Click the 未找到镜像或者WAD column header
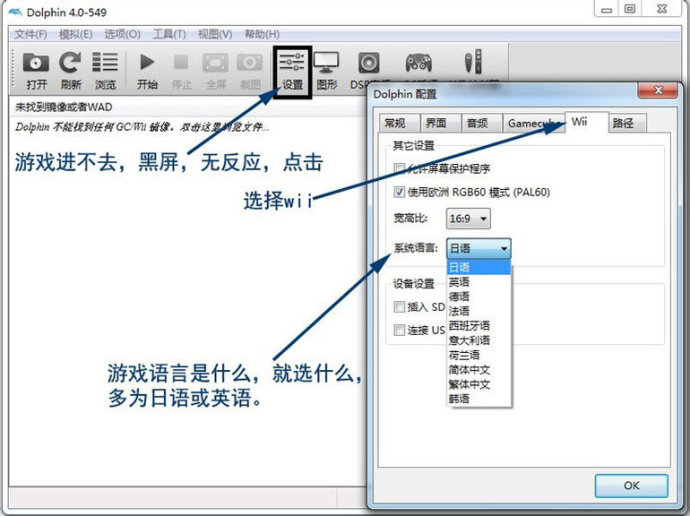The height and width of the screenshot is (516, 690). (187, 107)
